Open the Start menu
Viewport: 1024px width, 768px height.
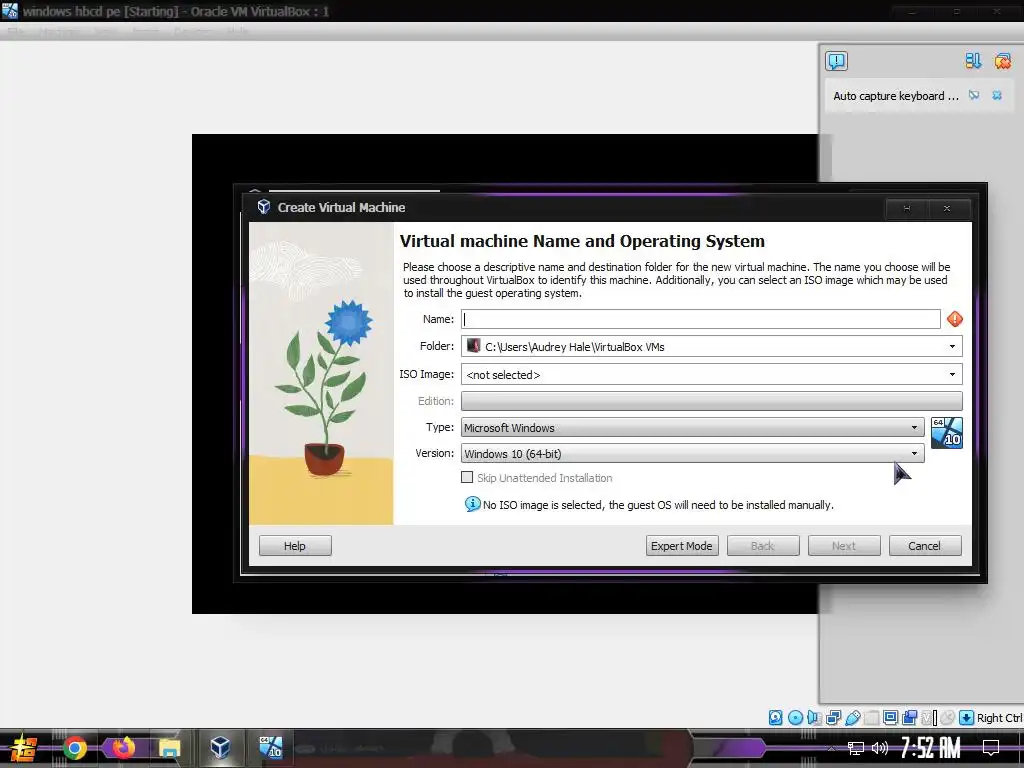pos(24,748)
